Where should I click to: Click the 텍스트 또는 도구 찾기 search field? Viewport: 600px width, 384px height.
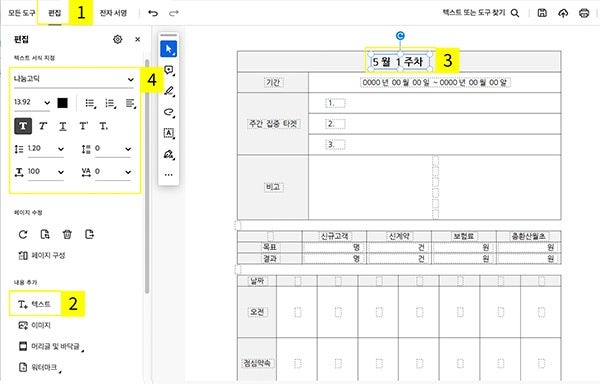click(x=474, y=13)
